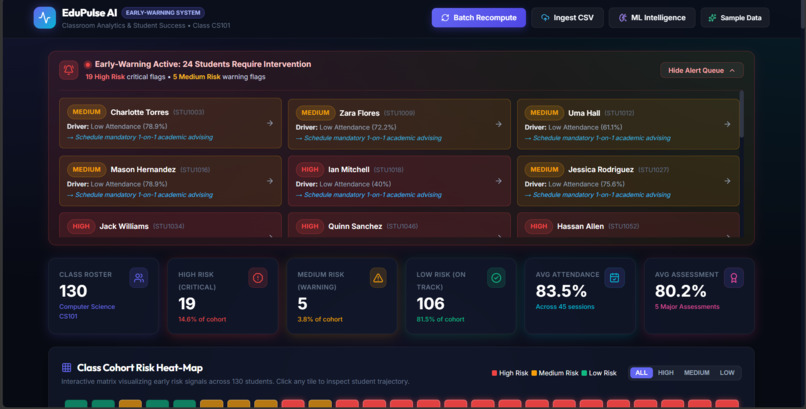Click the heat-map grid icon
The image size is (806, 409).
pyautogui.click(x=66, y=367)
